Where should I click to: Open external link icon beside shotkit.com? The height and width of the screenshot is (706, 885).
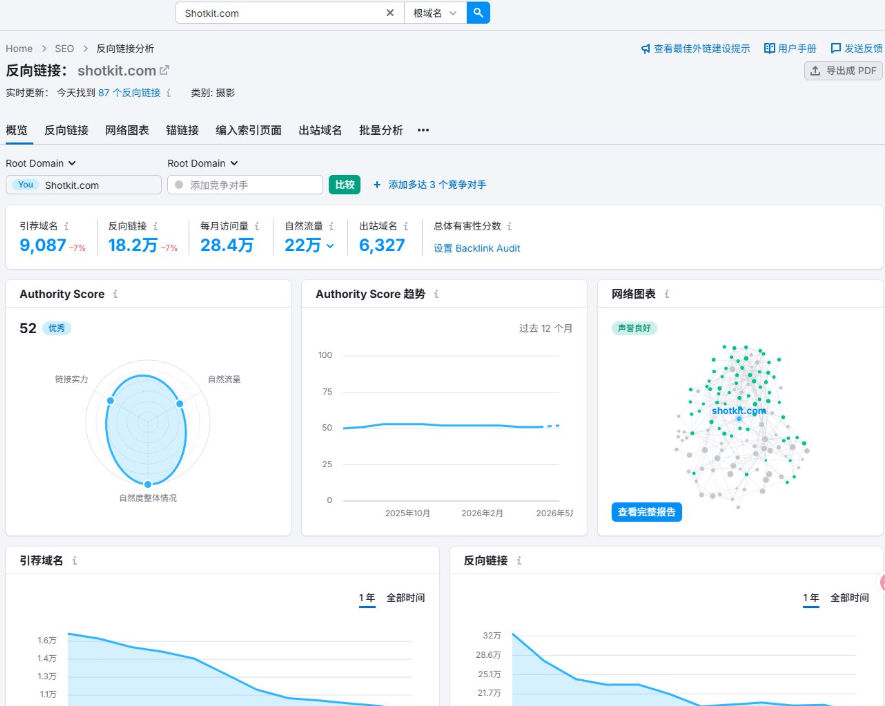tap(164, 71)
